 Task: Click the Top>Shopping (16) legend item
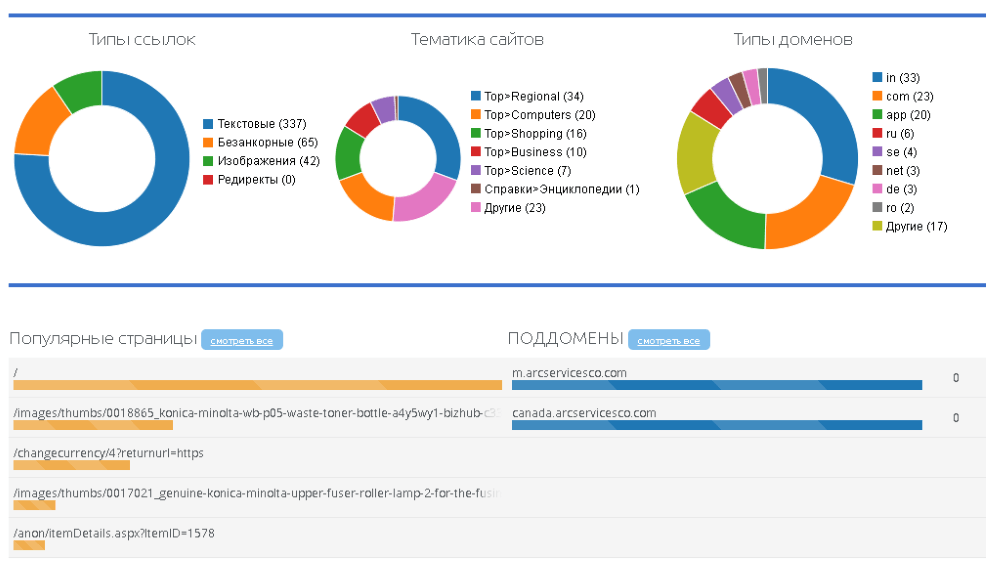click(x=535, y=133)
